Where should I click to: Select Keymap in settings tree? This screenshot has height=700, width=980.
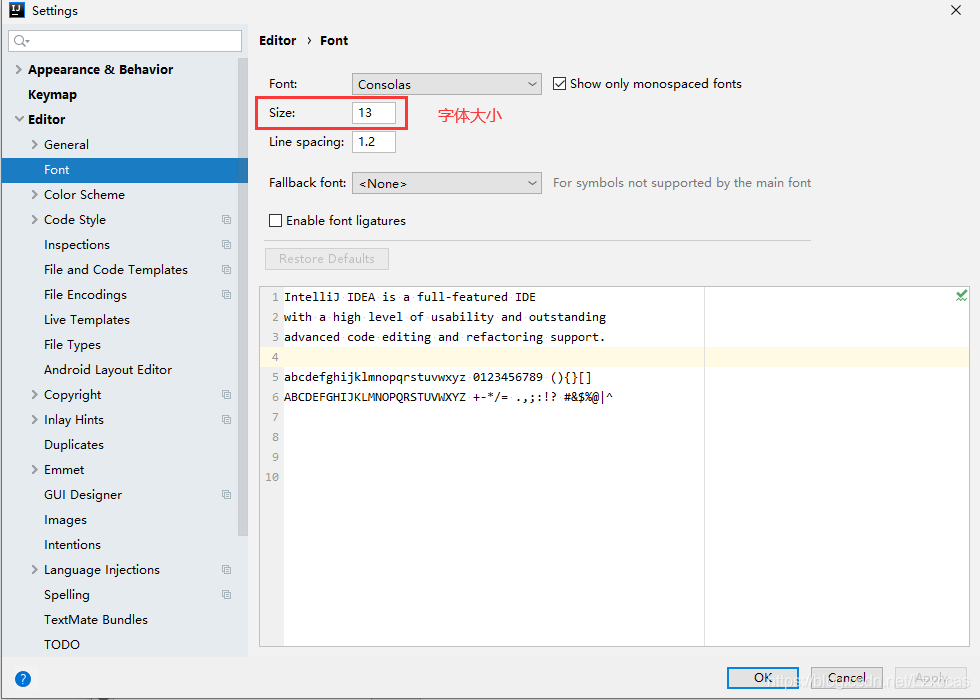52,94
